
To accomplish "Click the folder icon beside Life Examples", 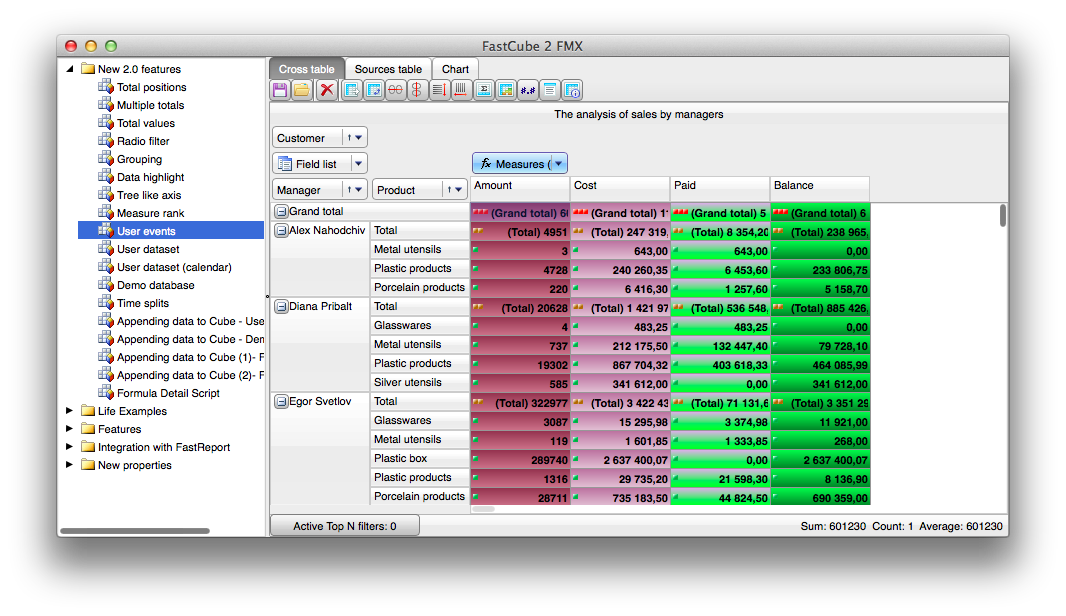I will 88,411.
